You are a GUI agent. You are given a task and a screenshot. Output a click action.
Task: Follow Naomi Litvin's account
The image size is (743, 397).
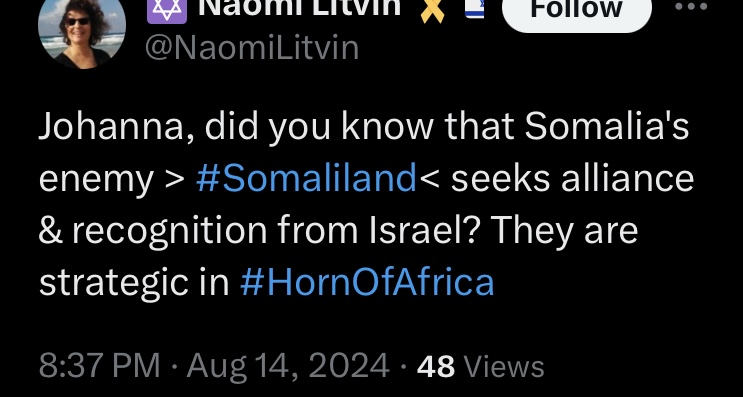(x=577, y=12)
